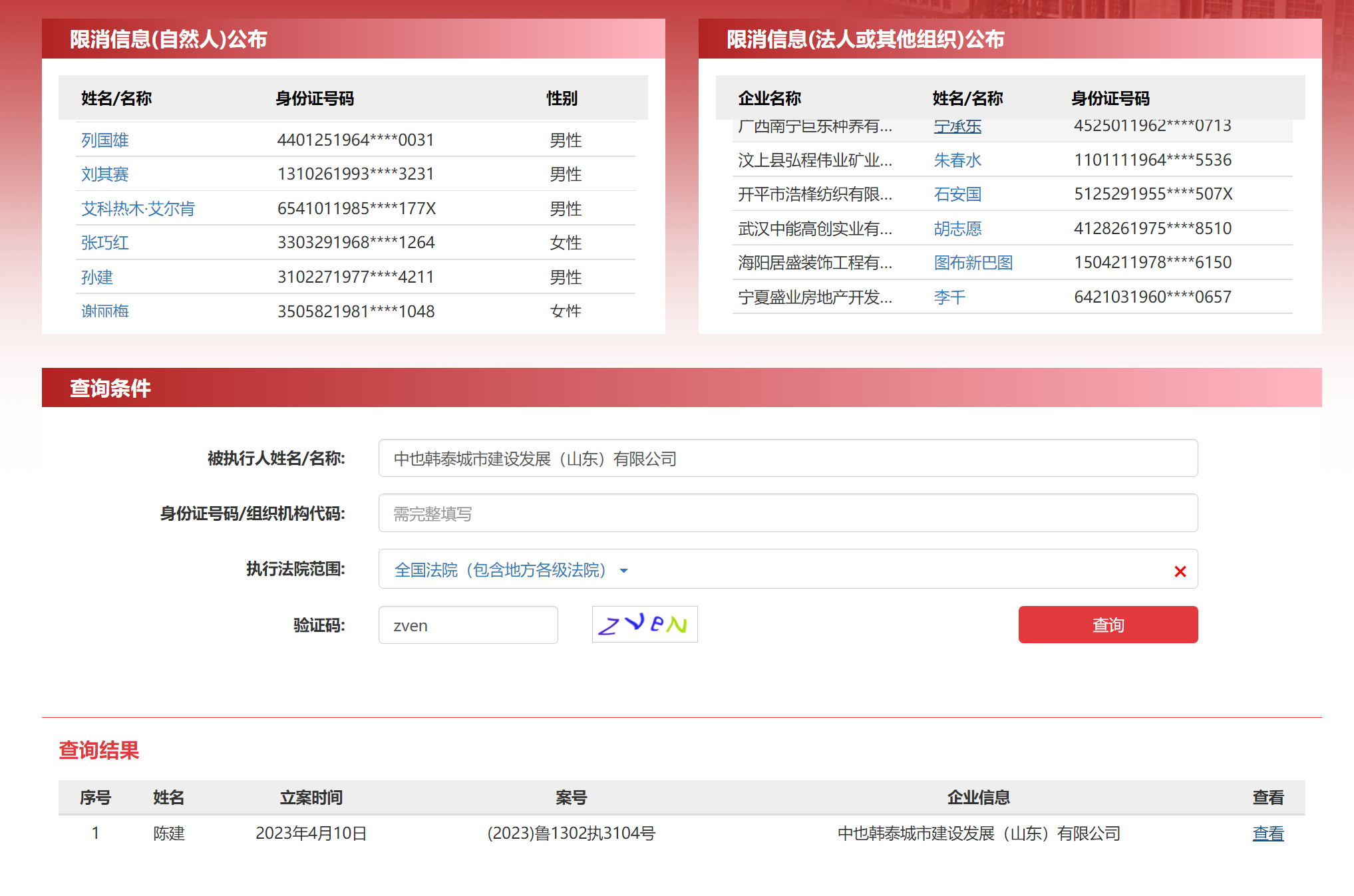
Task: Select company 海阳居盛装饰工程有...
Action: point(815,263)
